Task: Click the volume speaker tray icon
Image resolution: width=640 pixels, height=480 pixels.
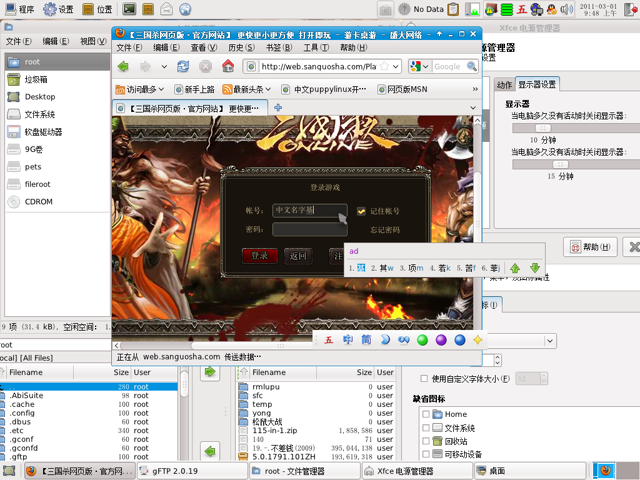Action: coord(567,9)
